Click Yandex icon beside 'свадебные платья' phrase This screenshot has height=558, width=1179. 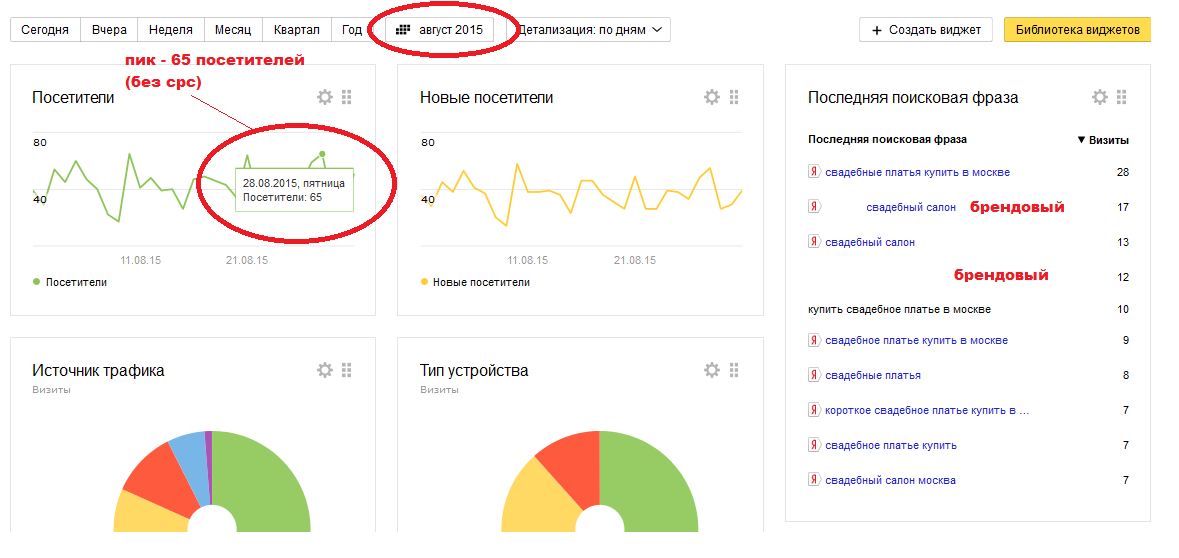pos(814,375)
